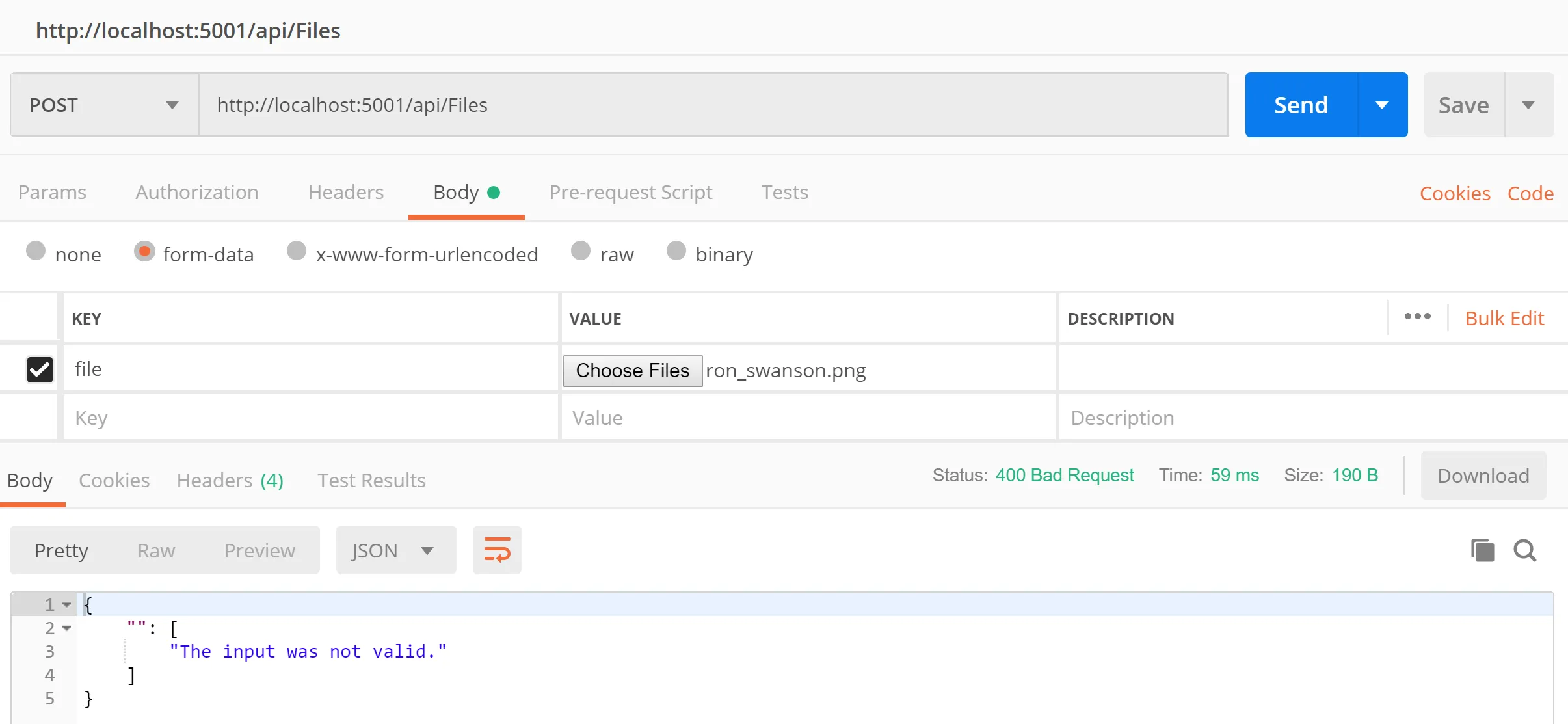
Task: Select the raw body type radio
Action: [580, 251]
